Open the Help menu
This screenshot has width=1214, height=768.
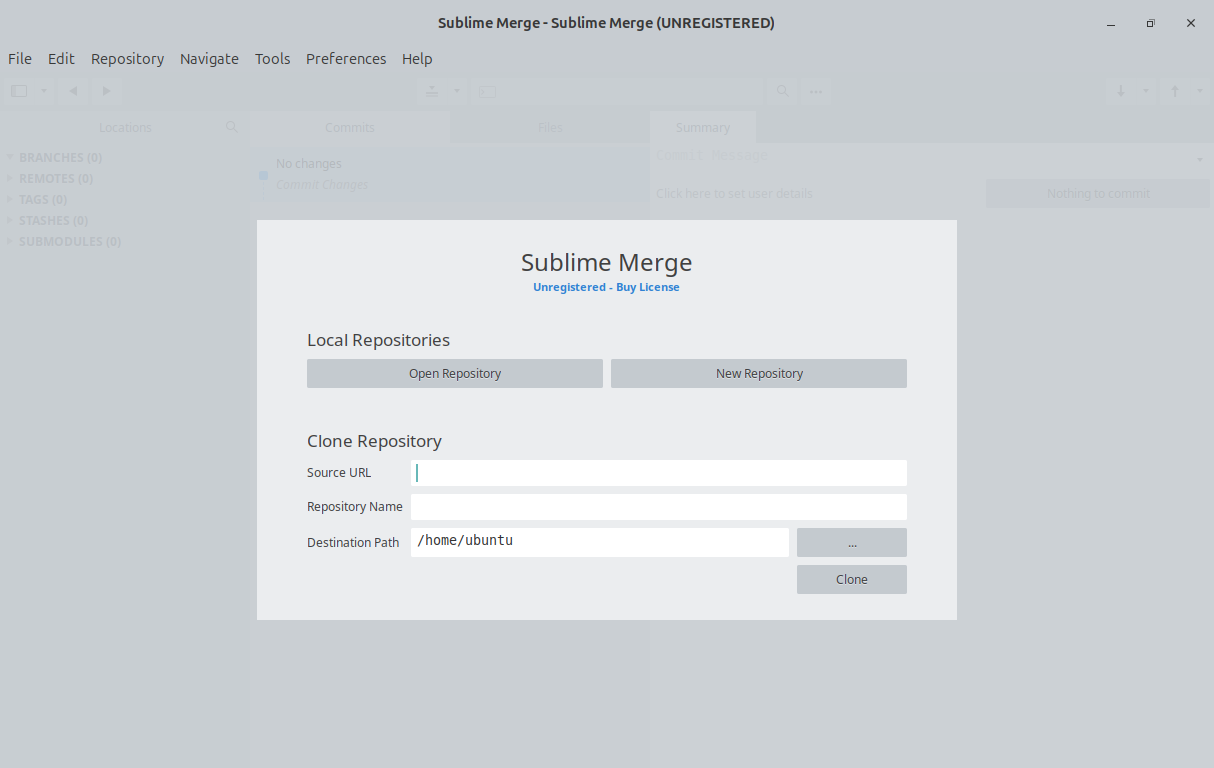[417, 58]
